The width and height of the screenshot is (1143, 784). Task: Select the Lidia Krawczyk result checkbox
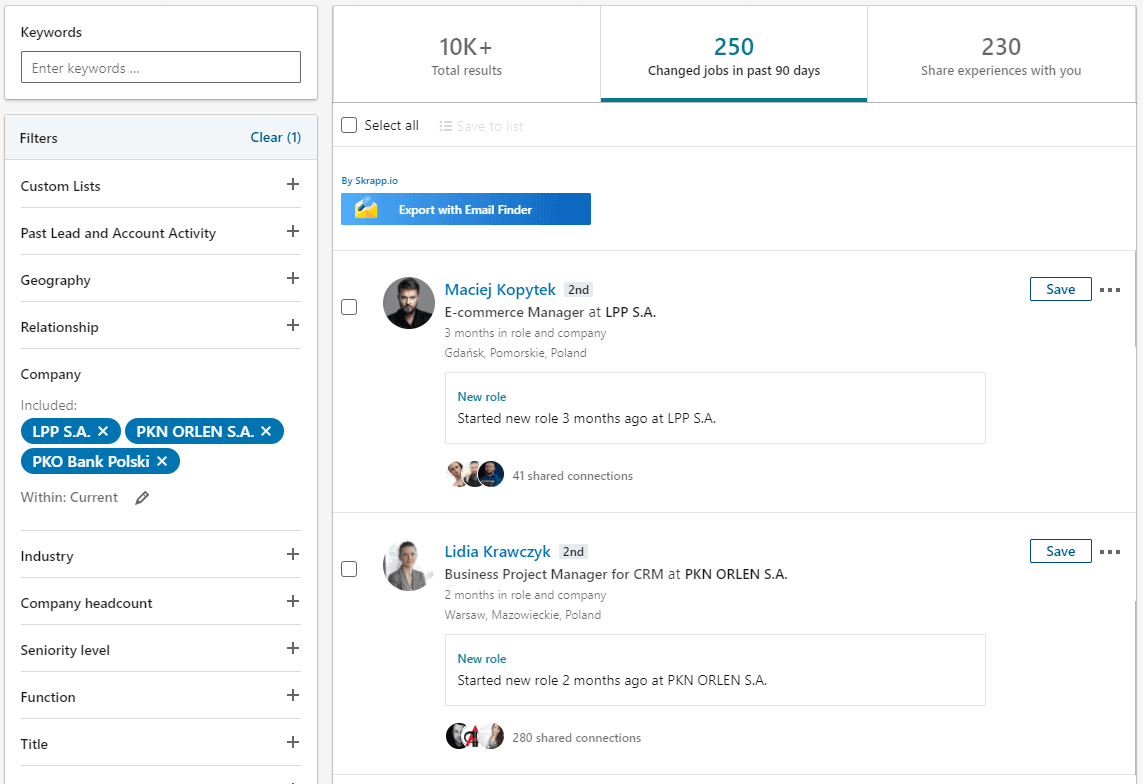click(349, 568)
